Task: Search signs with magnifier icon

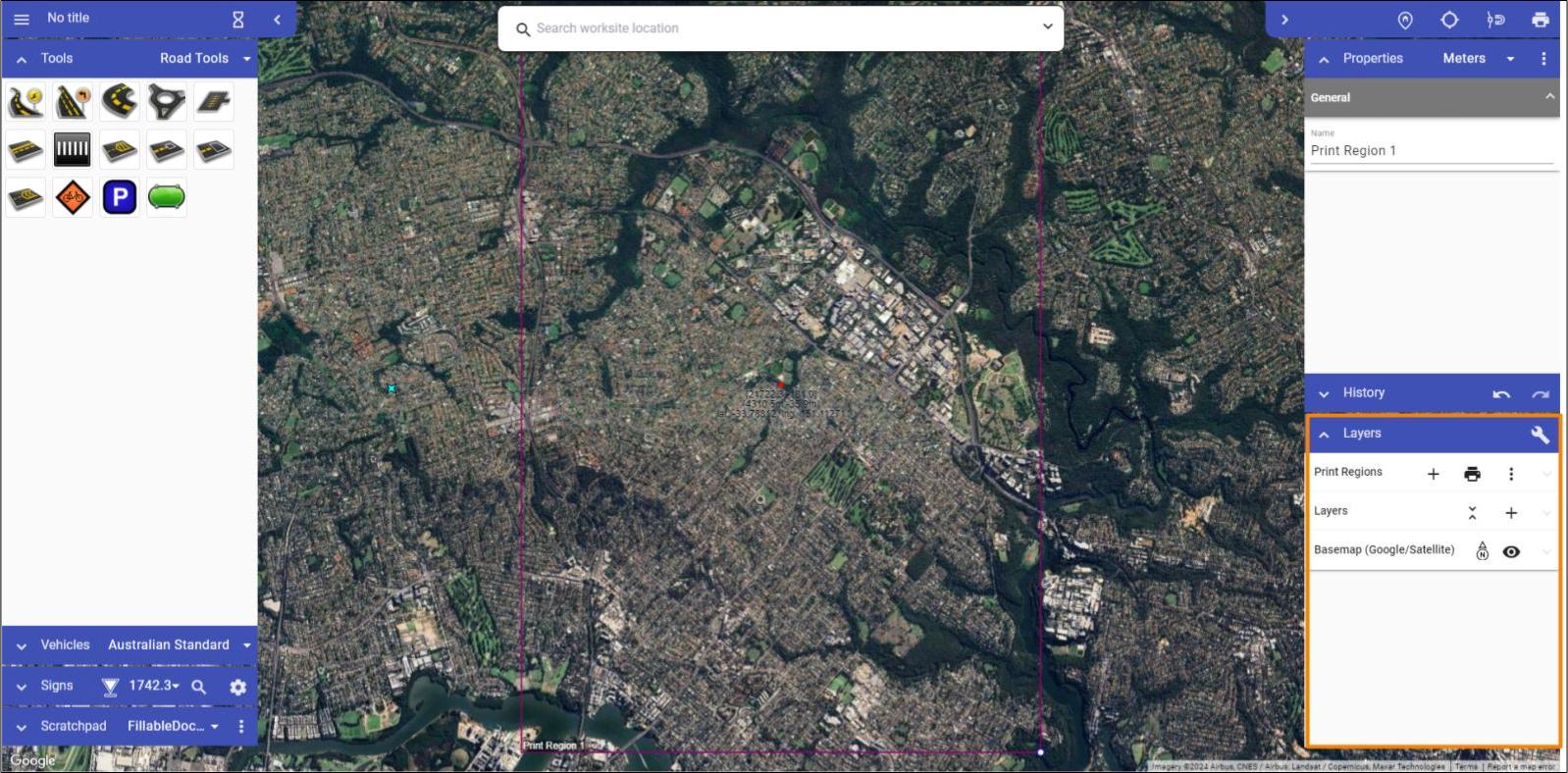Action: point(198,688)
